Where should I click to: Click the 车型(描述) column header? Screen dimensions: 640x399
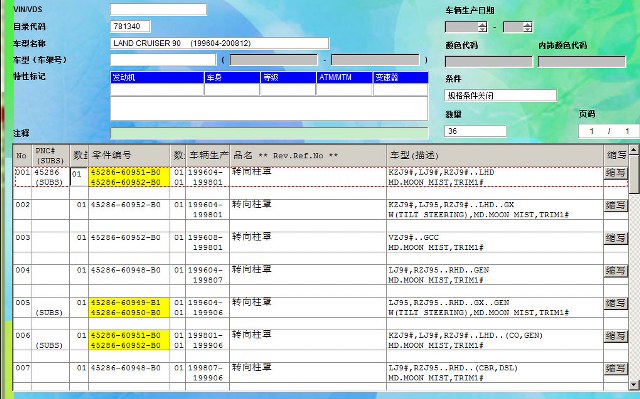[x=495, y=155]
